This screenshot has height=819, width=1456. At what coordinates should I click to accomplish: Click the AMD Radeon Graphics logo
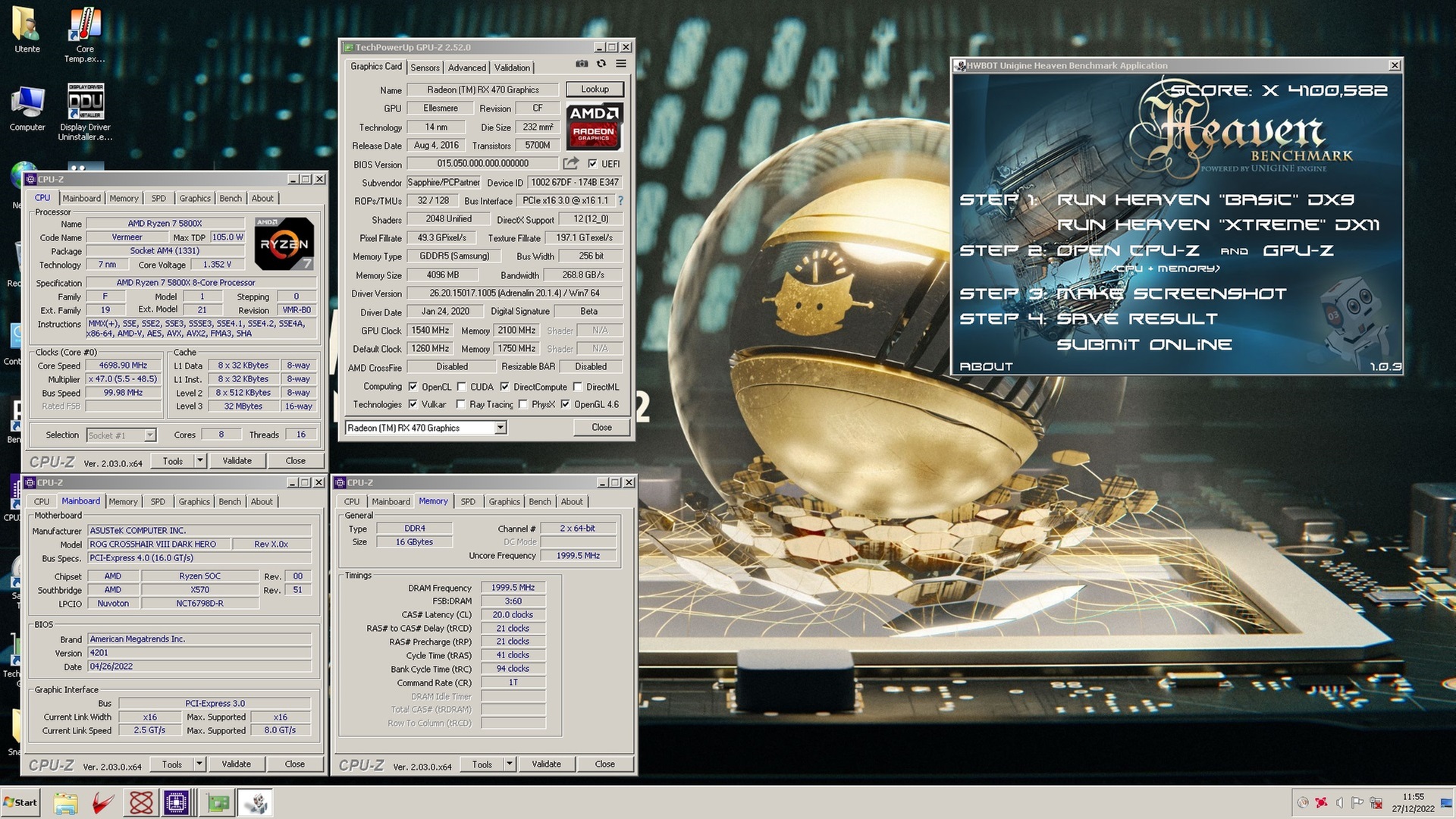pyautogui.click(x=595, y=127)
